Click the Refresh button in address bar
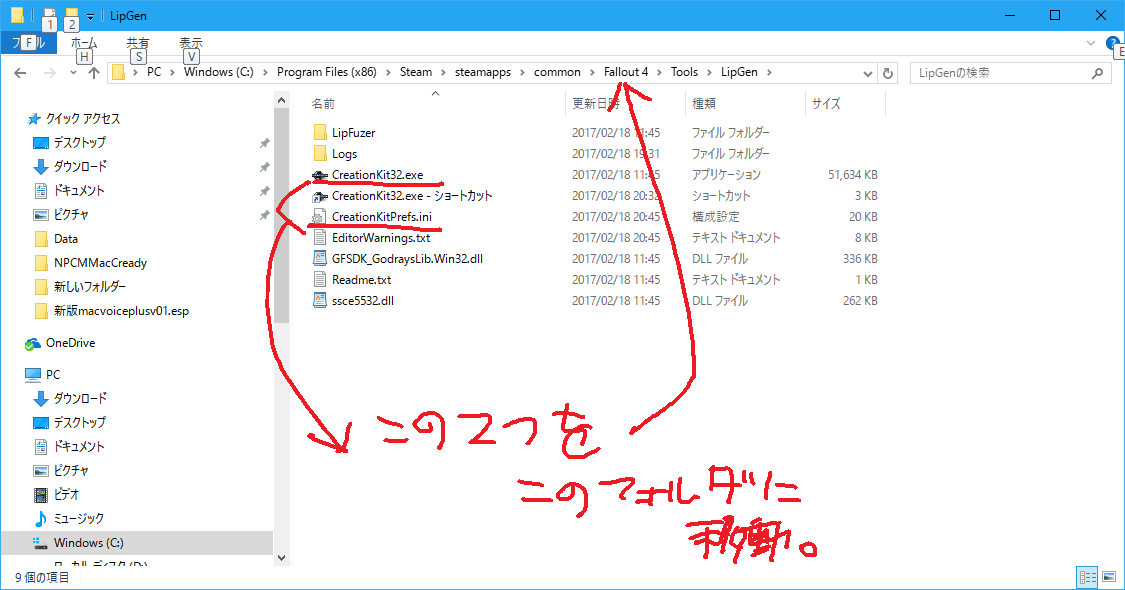The image size is (1125, 590). (888, 73)
